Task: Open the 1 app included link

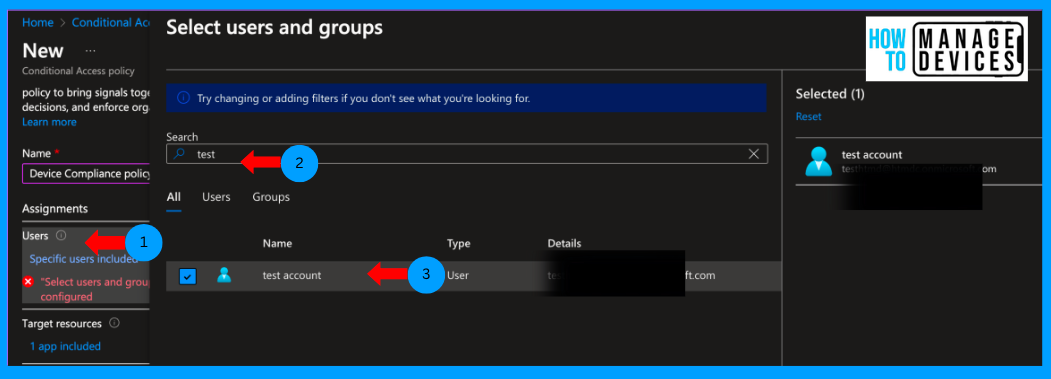Action: (x=65, y=346)
